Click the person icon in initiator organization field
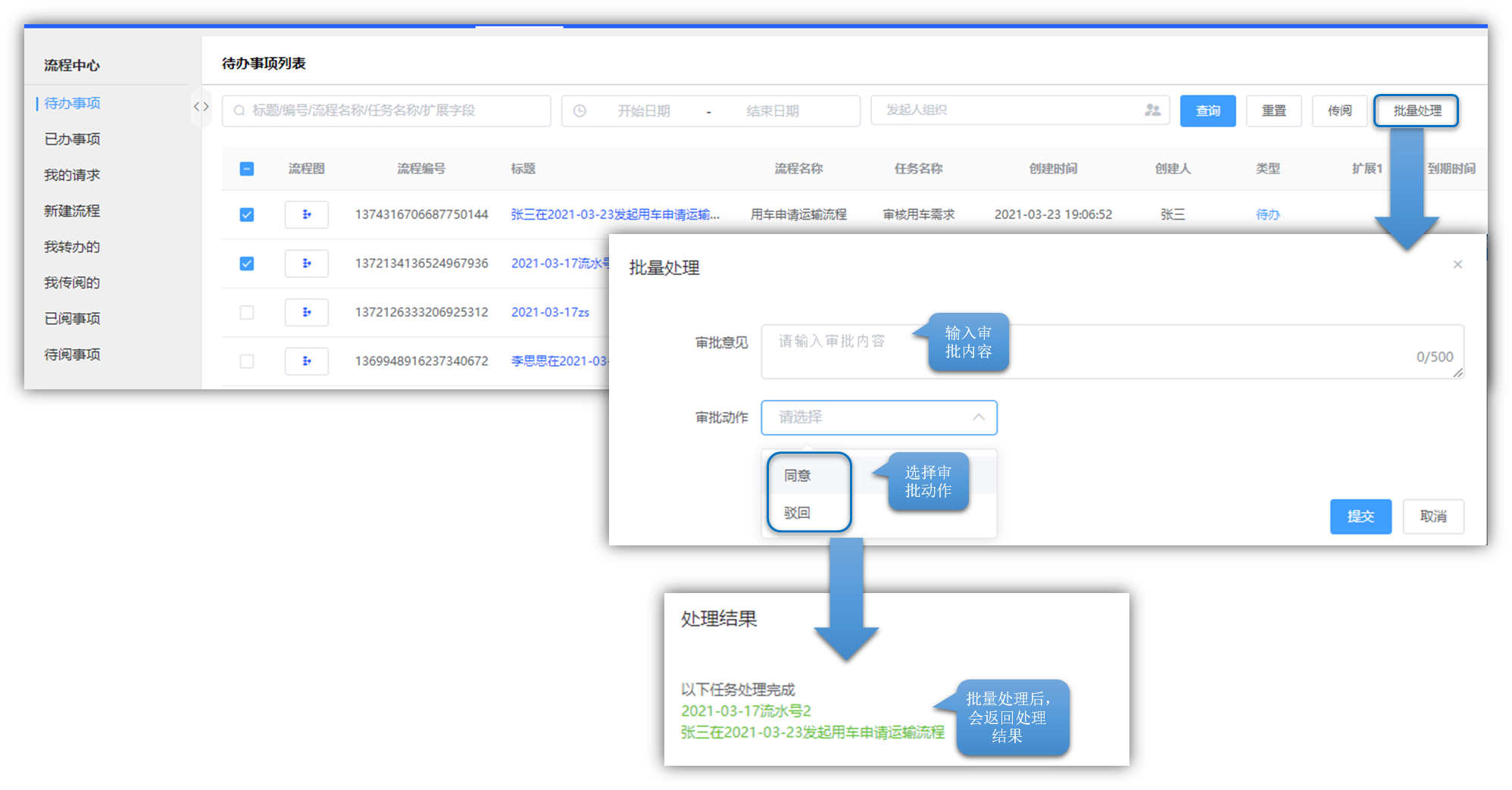Screen dimensions: 1512x790 1152,111
